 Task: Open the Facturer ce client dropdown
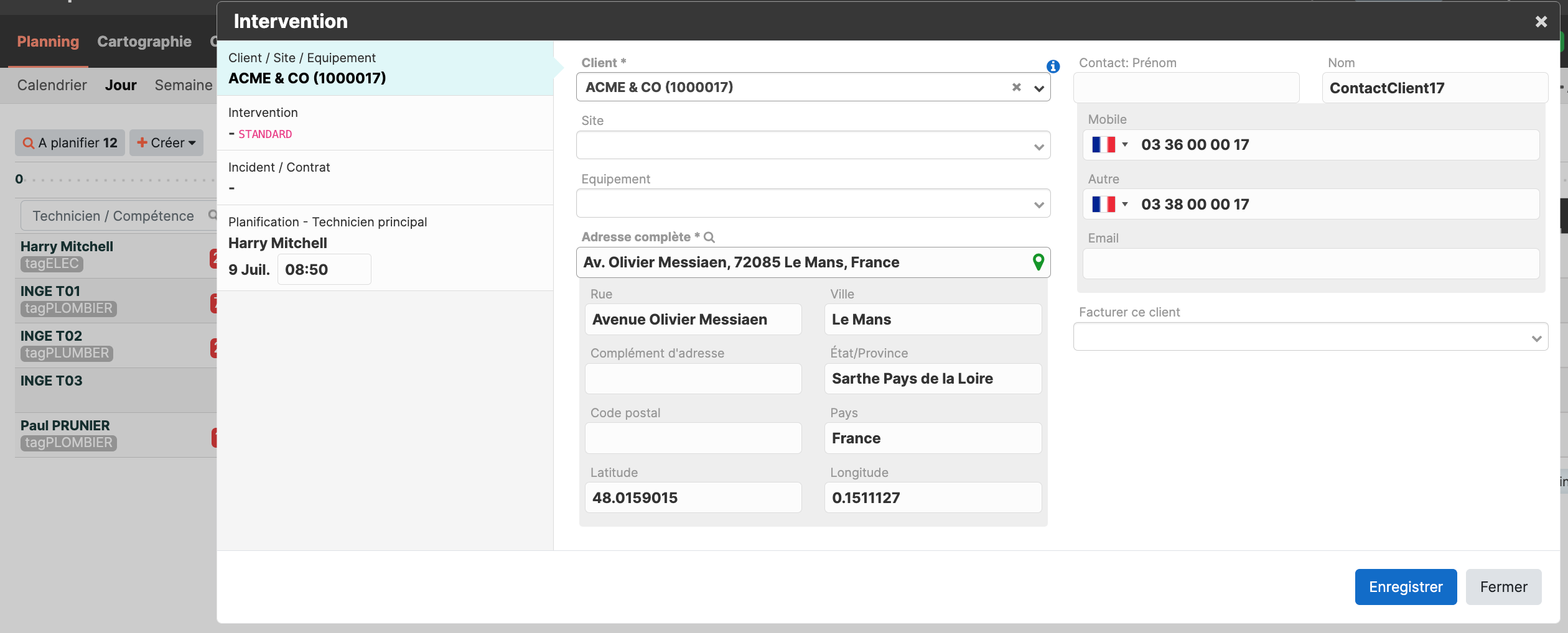[1310, 336]
